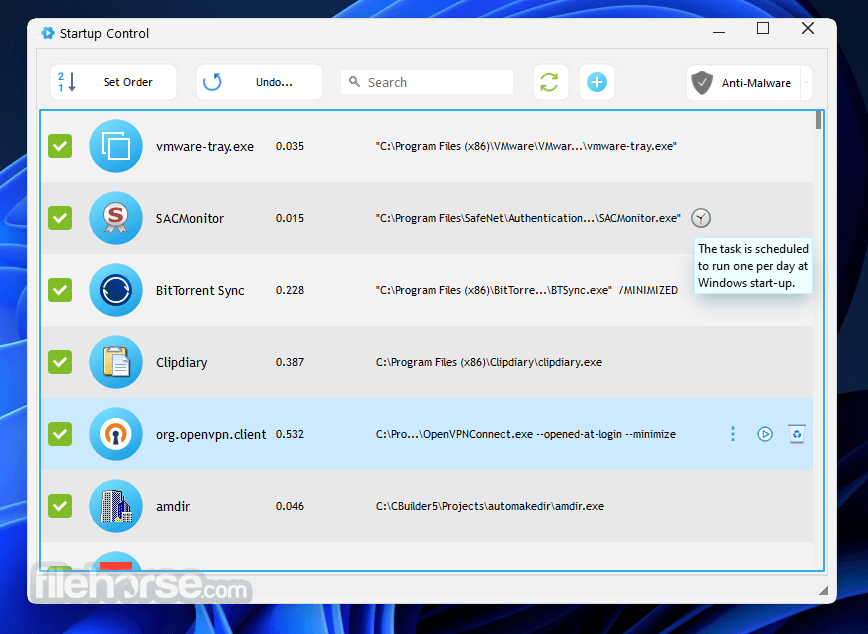Click the blue plus add icon

(596, 82)
